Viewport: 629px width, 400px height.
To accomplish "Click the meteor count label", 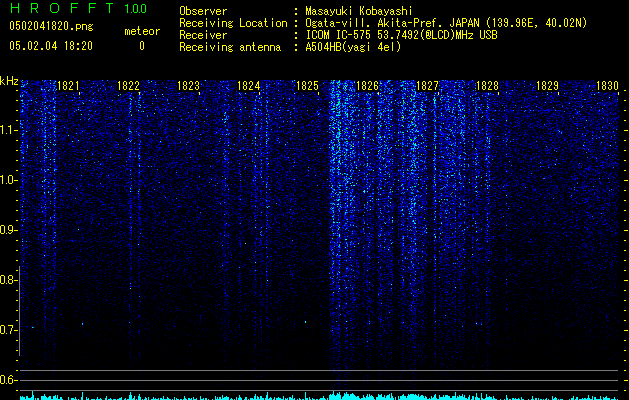I will pyautogui.click(x=142, y=31).
